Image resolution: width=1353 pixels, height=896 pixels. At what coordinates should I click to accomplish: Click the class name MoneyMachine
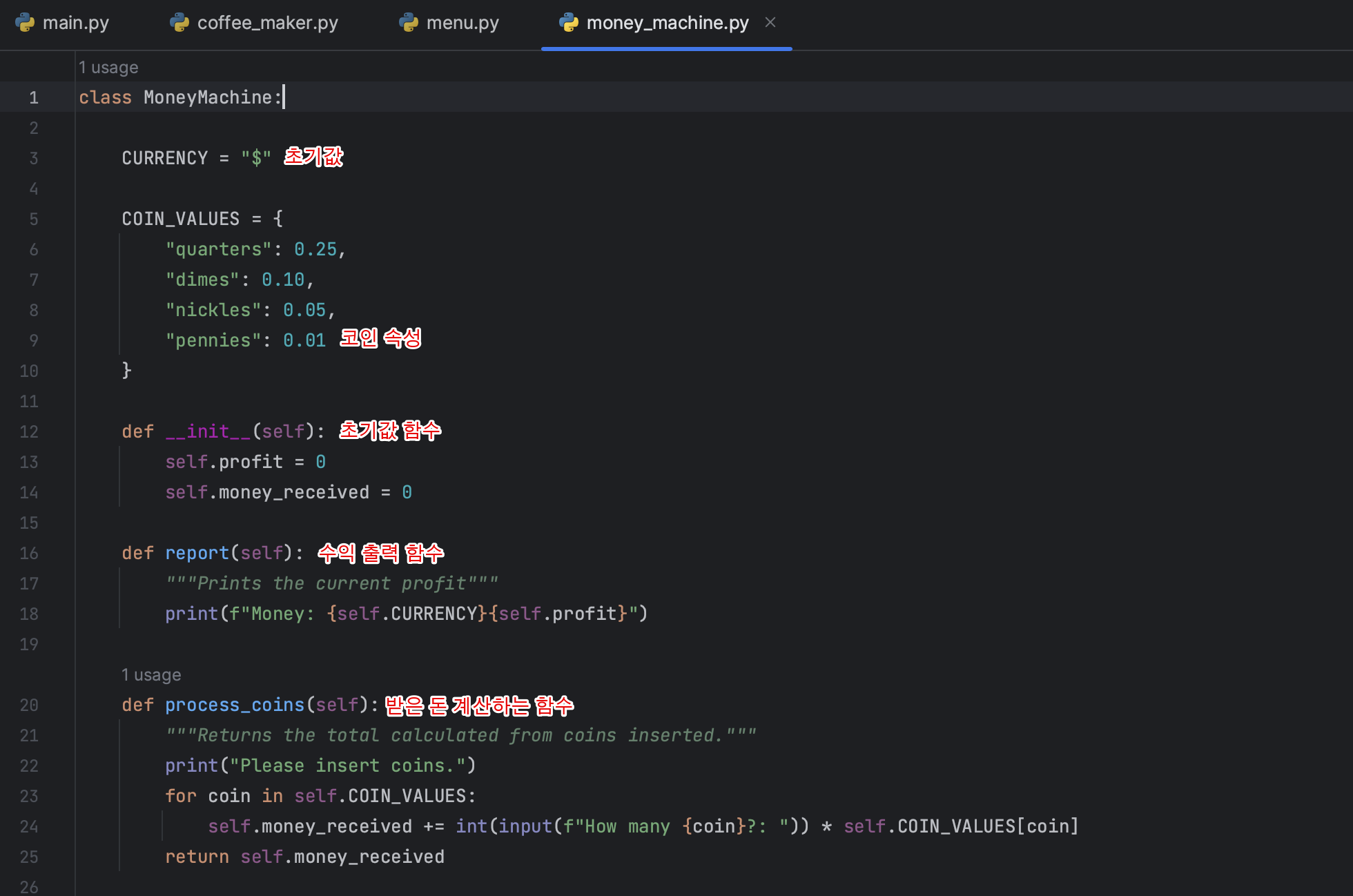(208, 98)
